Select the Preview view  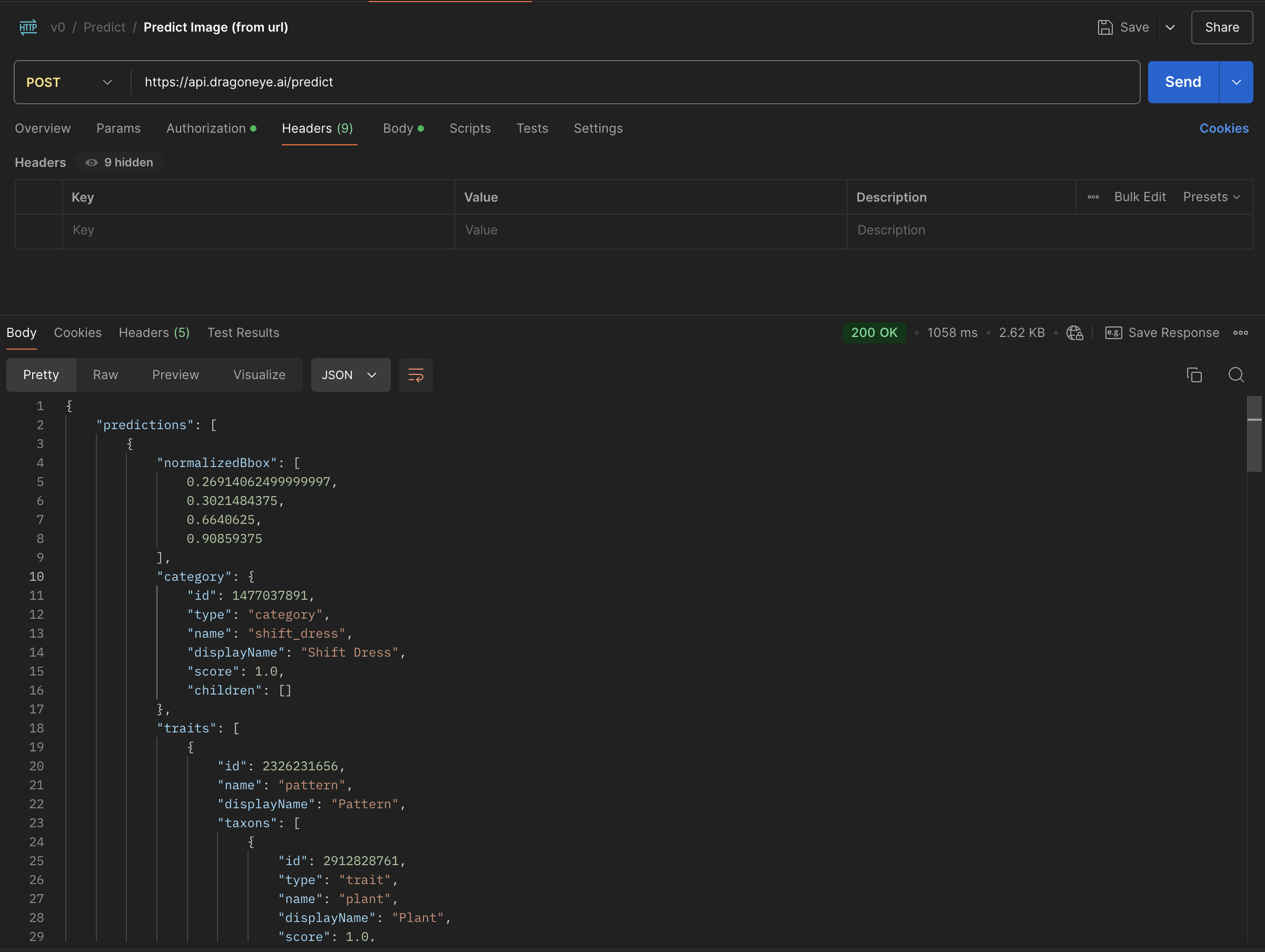[175, 375]
